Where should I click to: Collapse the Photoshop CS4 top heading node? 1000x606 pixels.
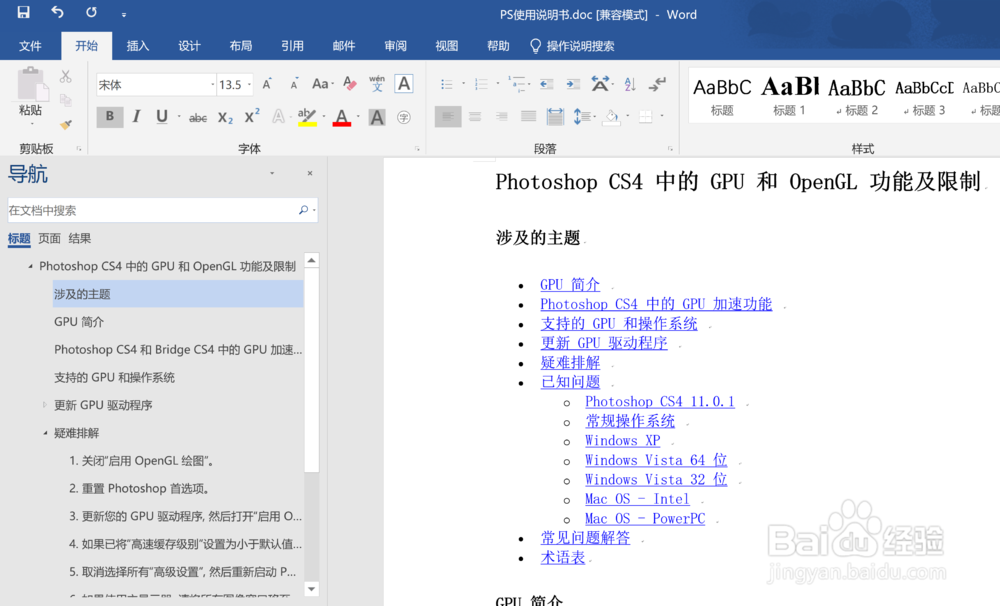(x=30, y=267)
